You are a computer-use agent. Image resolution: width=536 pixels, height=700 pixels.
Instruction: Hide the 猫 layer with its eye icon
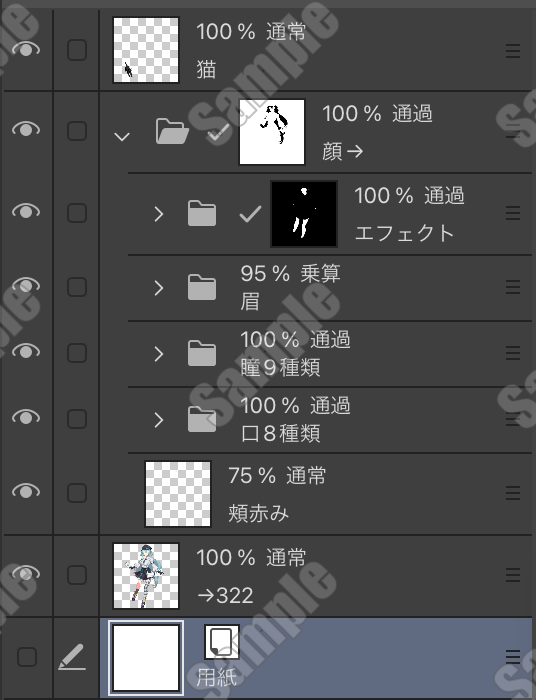[26, 49]
